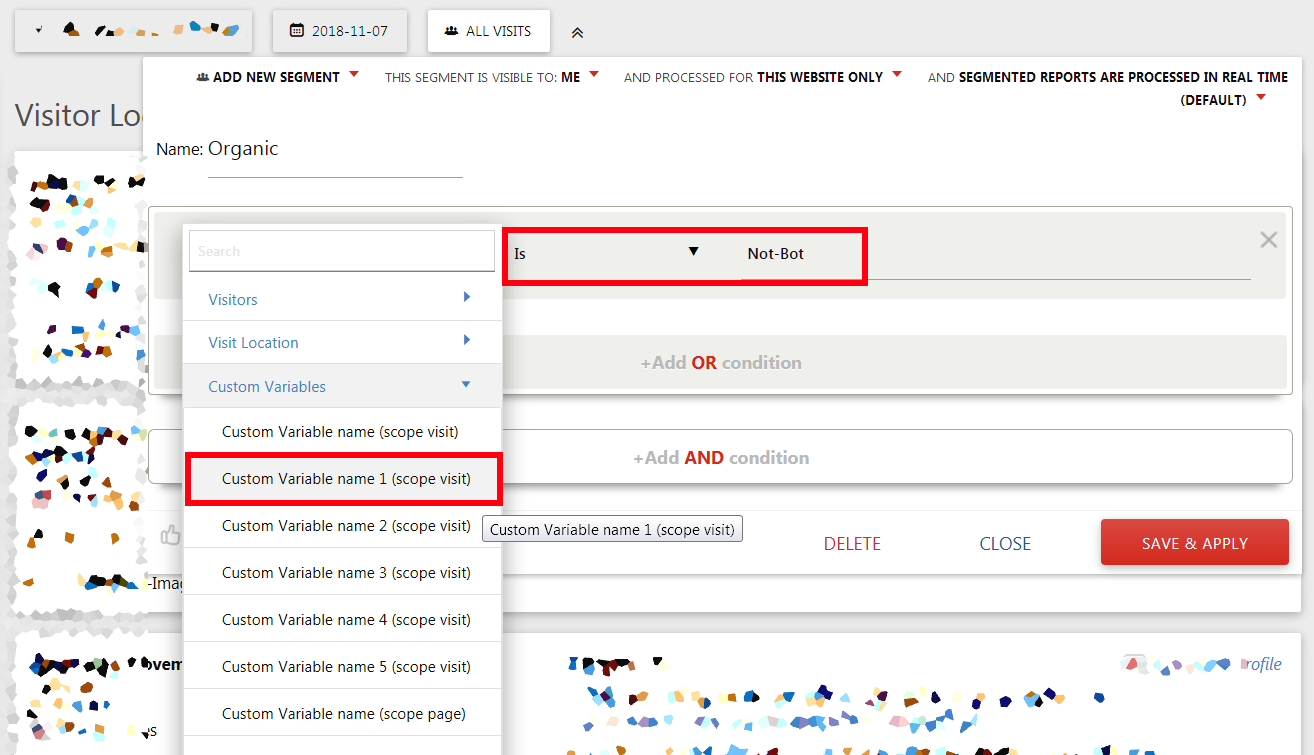Open Add New Segment dropdown
Viewport: 1314px width, 755px height.
[x=277, y=77]
